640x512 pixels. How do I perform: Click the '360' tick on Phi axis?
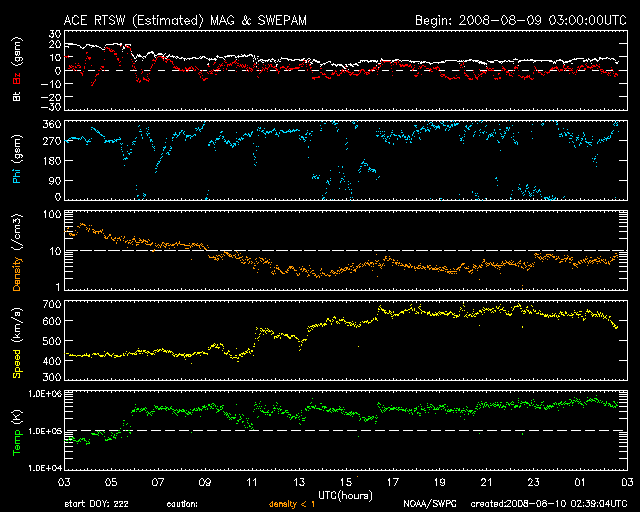52,124
